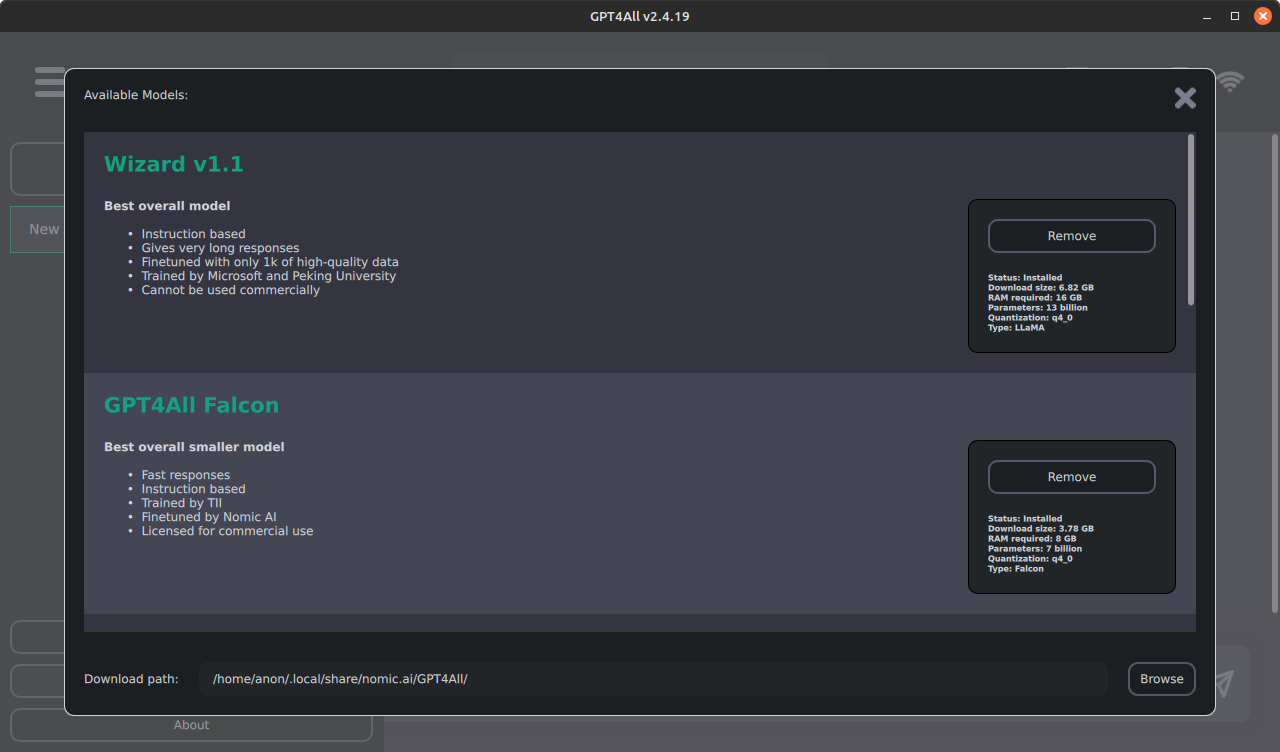
Task: Click 'Type: Falcon' text
Action: [x=1016, y=569]
